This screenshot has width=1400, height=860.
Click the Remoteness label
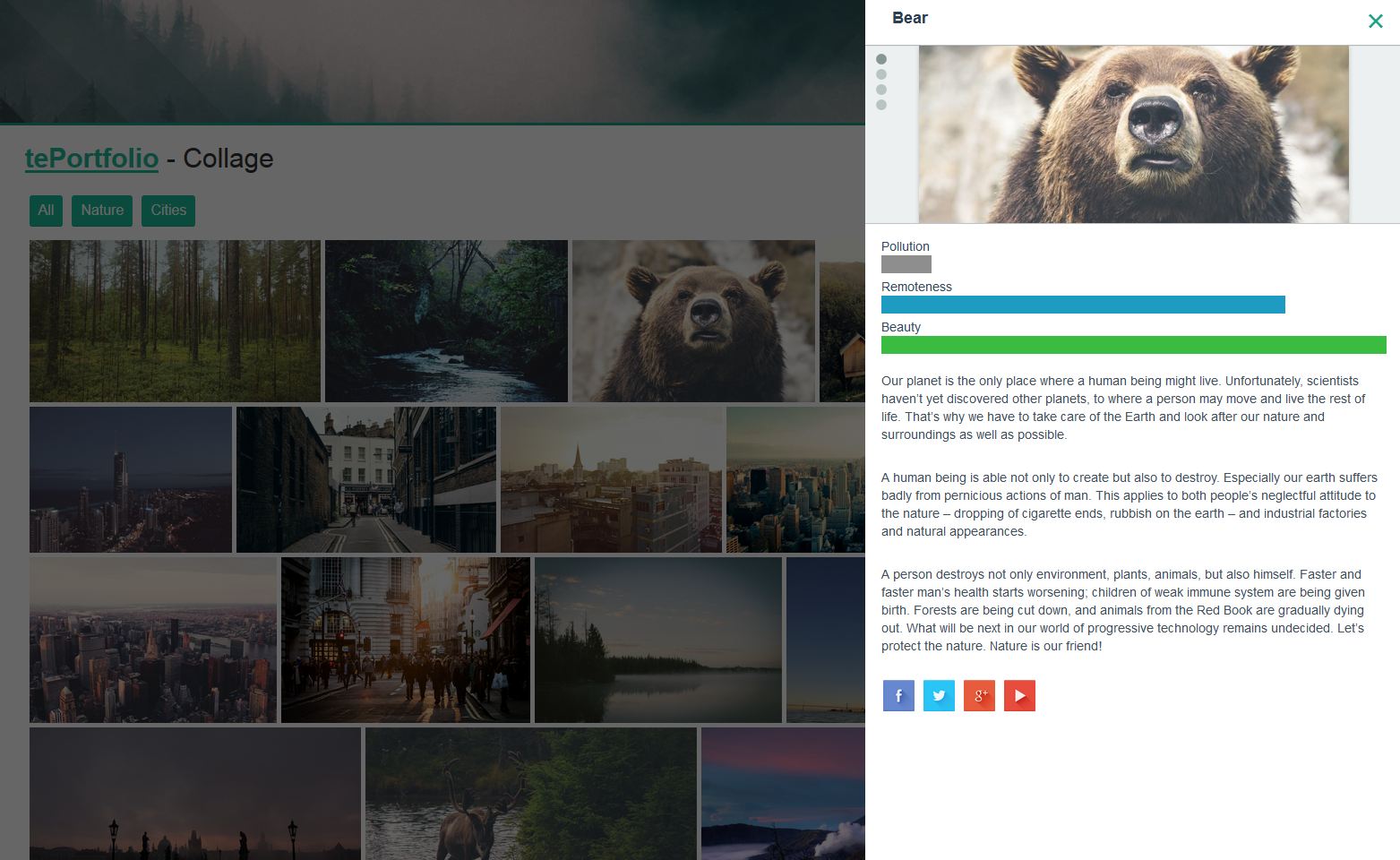[916, 287]
